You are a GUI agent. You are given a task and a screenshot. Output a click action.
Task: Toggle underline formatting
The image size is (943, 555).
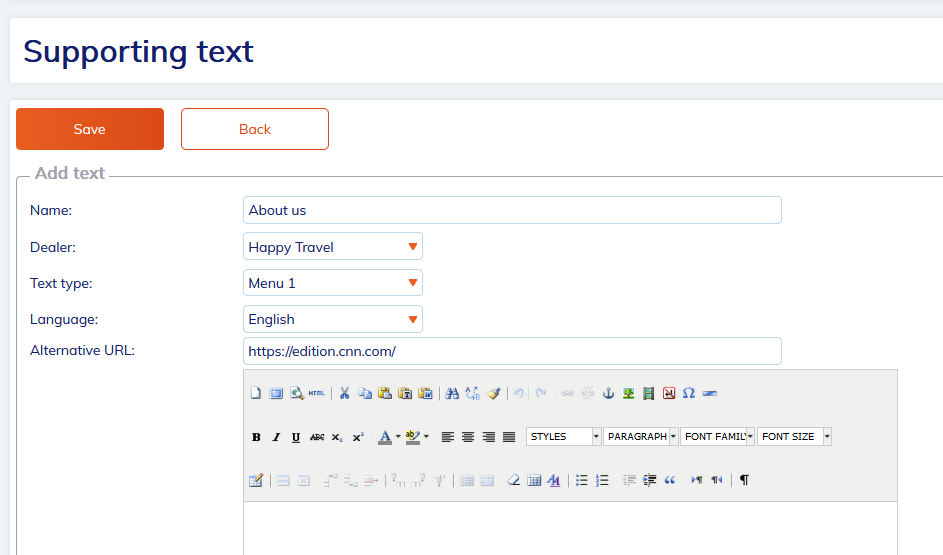click(x=296, y=437)
